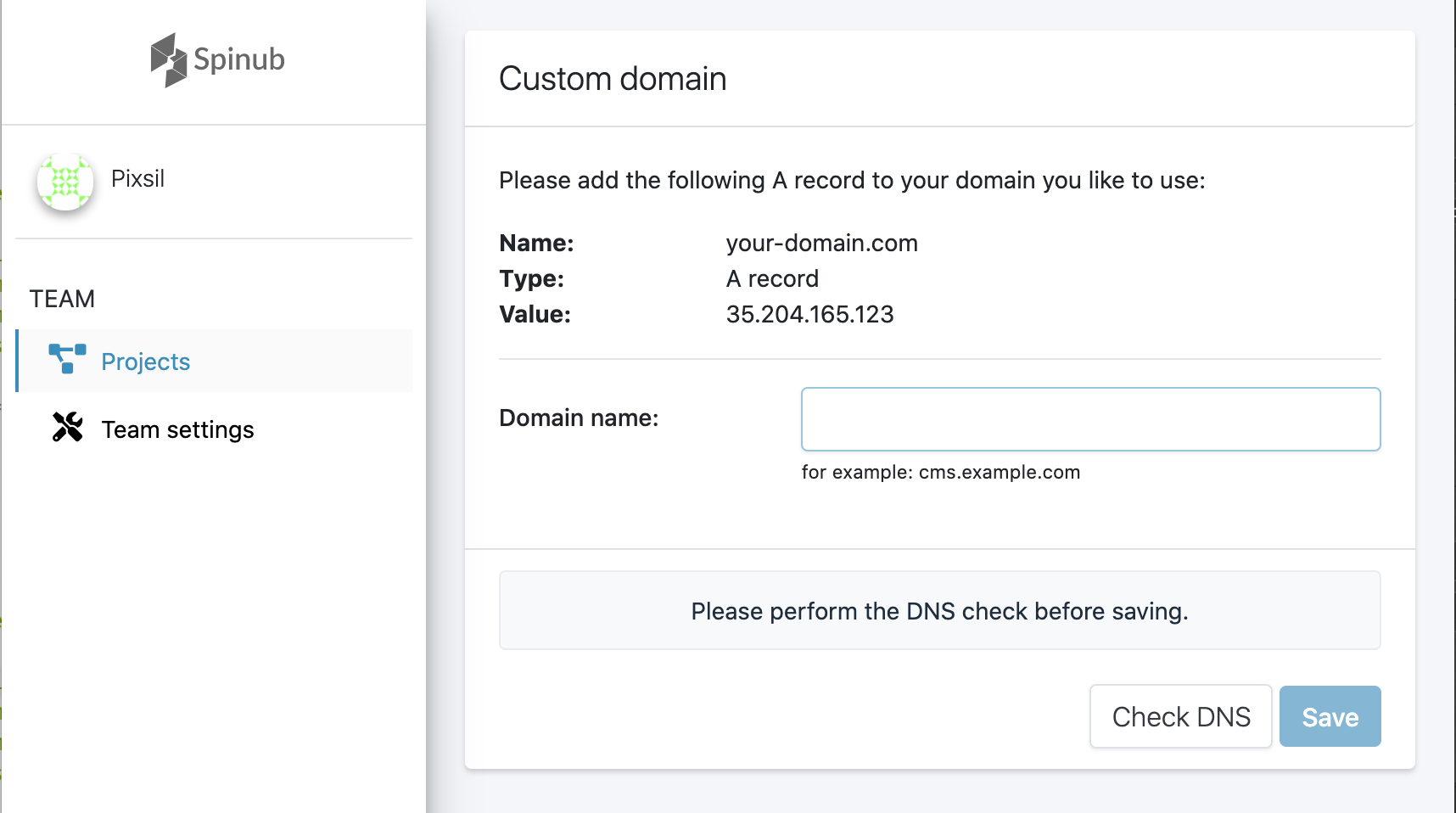Click the your-domain.com example text
Viewport: 1456px width, 813px height.
coord(821,243)
